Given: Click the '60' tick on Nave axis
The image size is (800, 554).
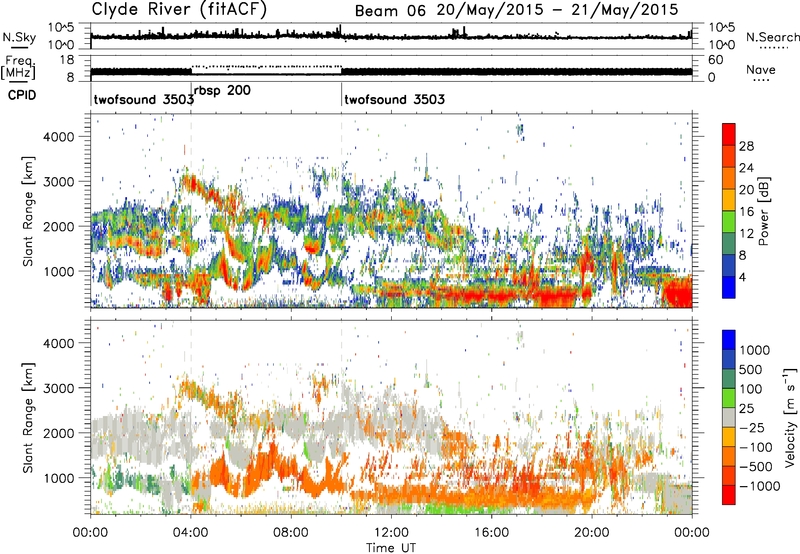Looking at the screenshot, I should point(716,60).
